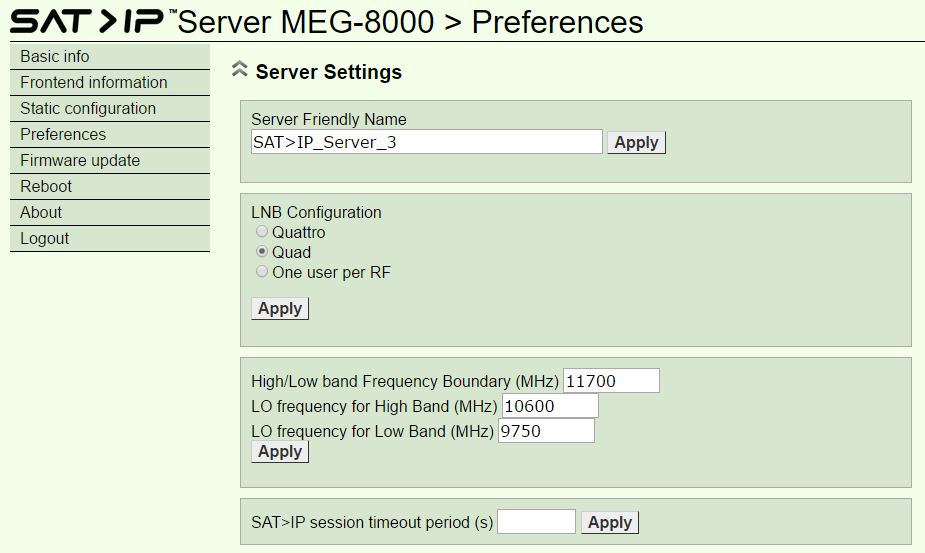
Task: Open Basic info page
Action: pyautogui.click(x=110, y=57)
